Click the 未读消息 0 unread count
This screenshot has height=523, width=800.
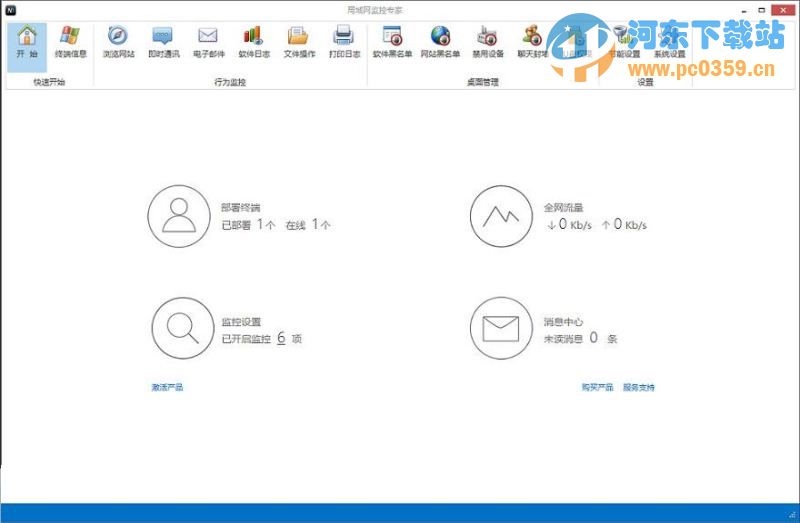(x=581, y=338)
